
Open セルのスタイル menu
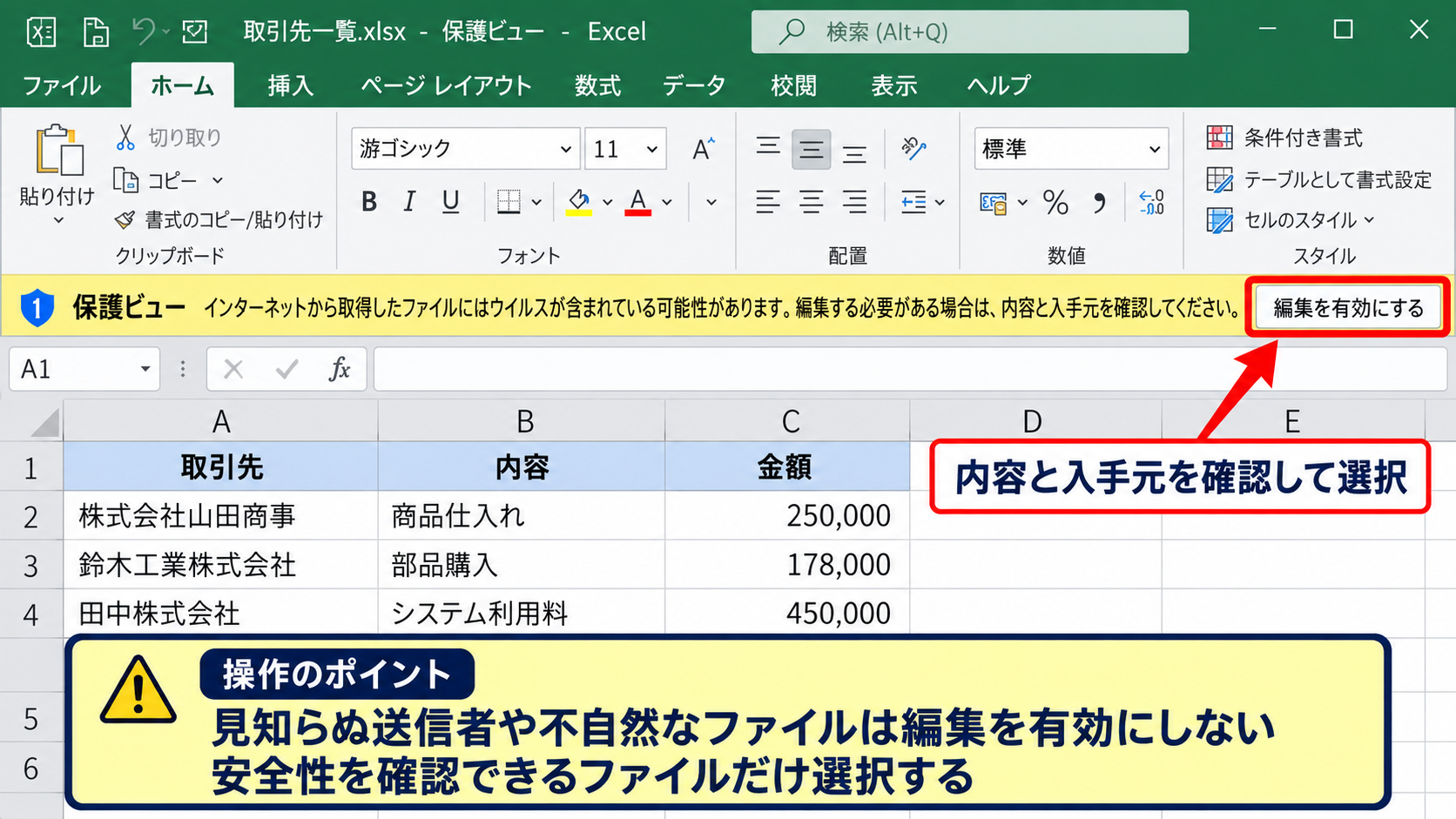(x=1291, y=220)
